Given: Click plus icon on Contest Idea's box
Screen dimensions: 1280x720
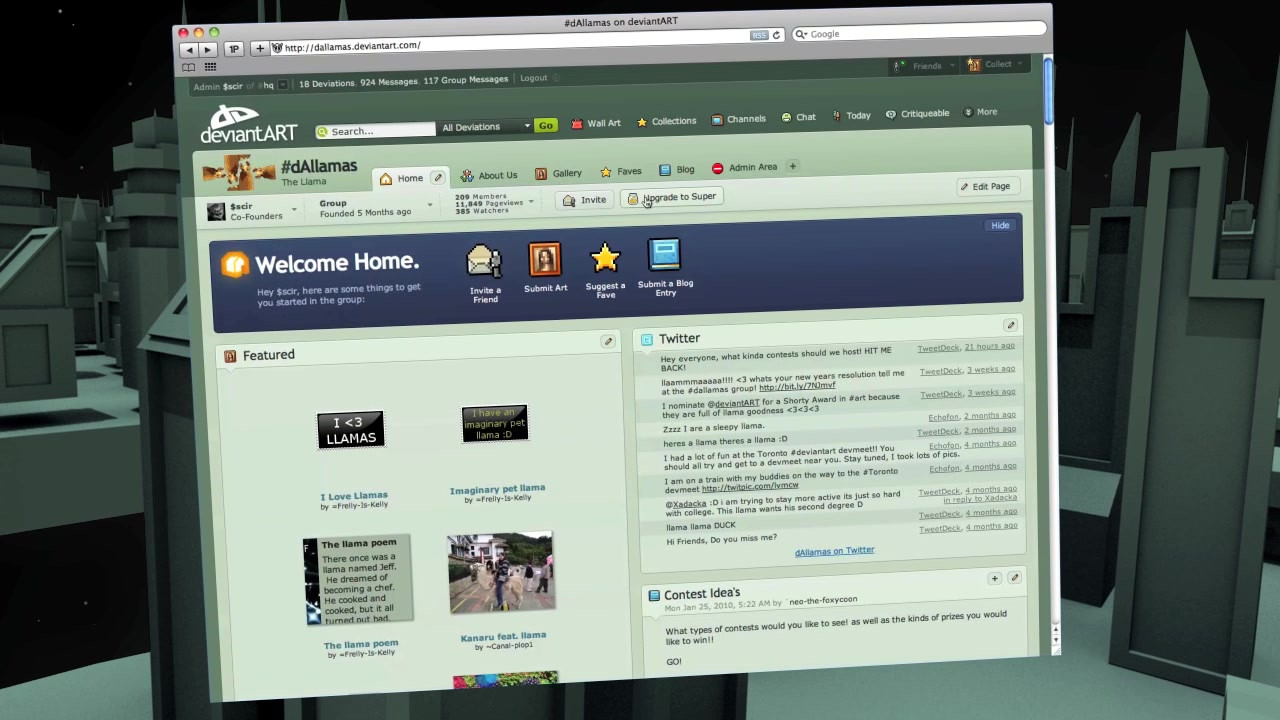Looking at the screenshot, I should [994, 578].
